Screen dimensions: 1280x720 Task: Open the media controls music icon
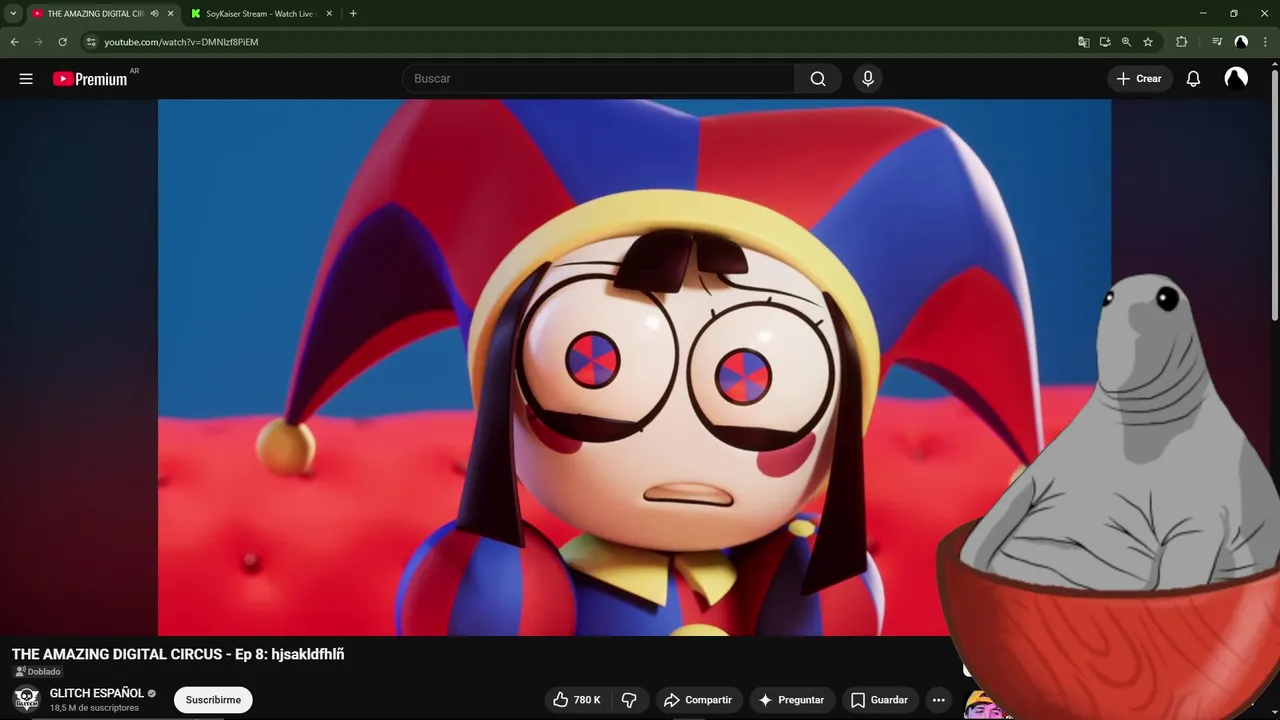(1216, 42)
